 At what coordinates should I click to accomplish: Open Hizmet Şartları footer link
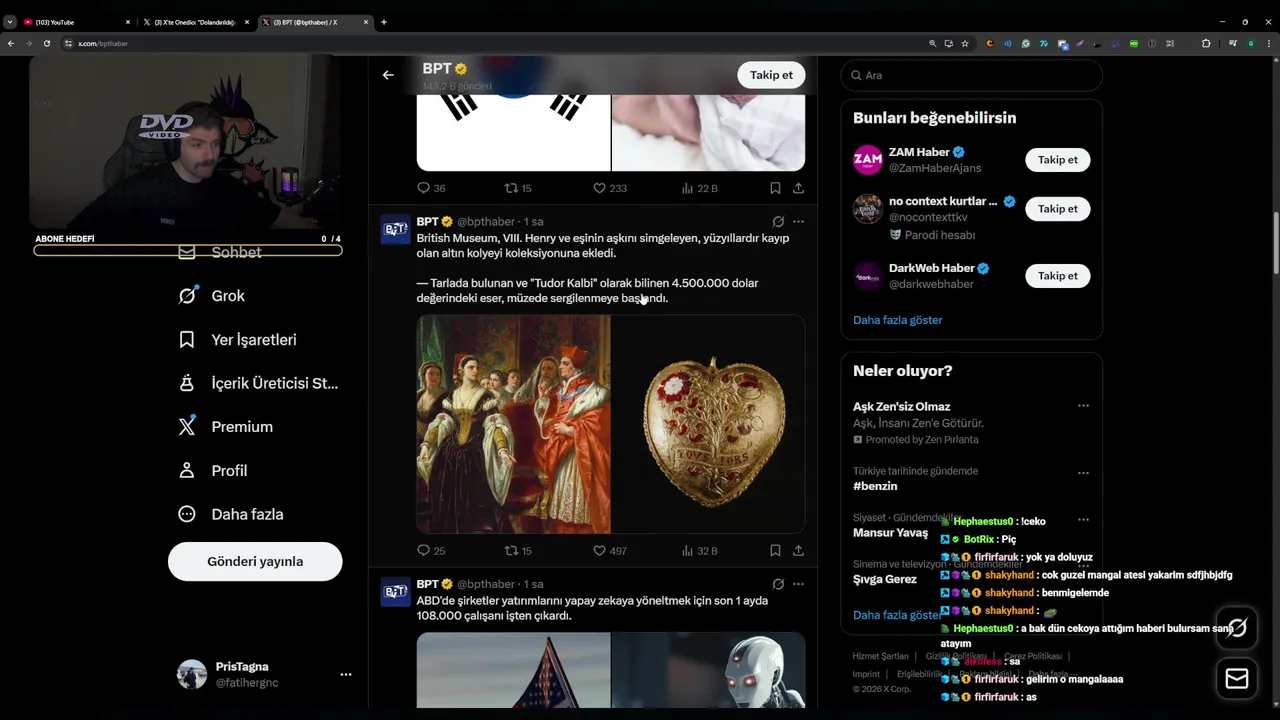(880, 656)
